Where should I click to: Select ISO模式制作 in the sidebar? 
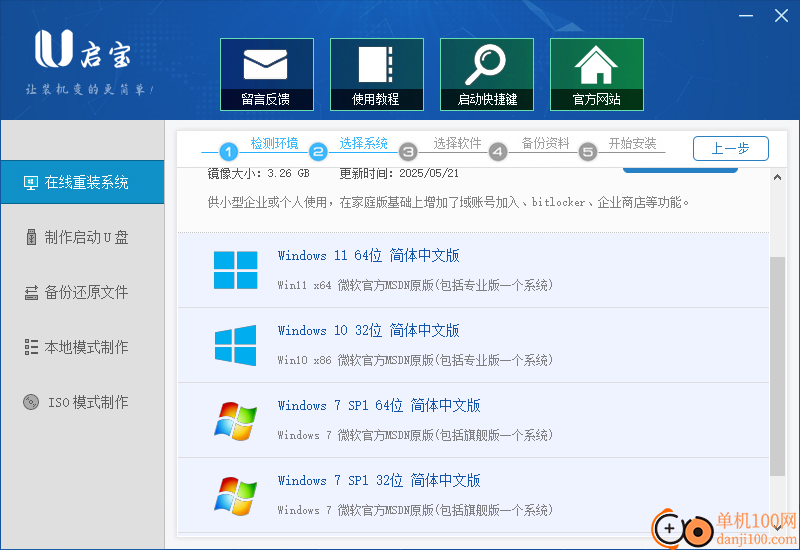82,403
